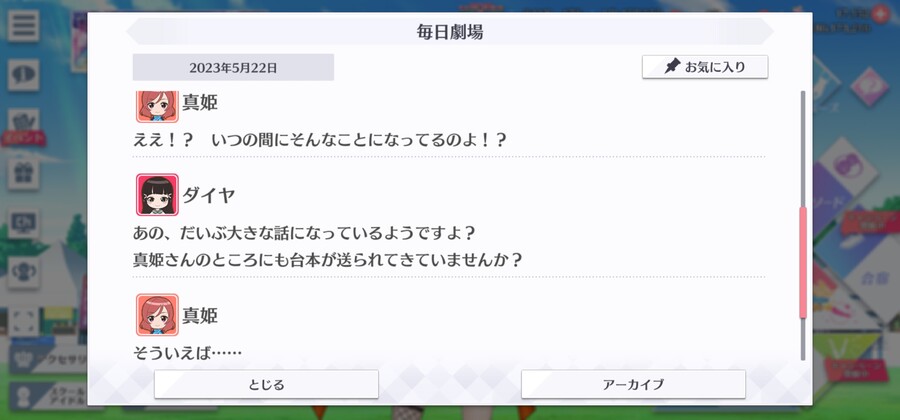Tap Maki's avatar above そういえば……
The height and width of the screenshot is (420, 900).
click(x=157, y=315)
